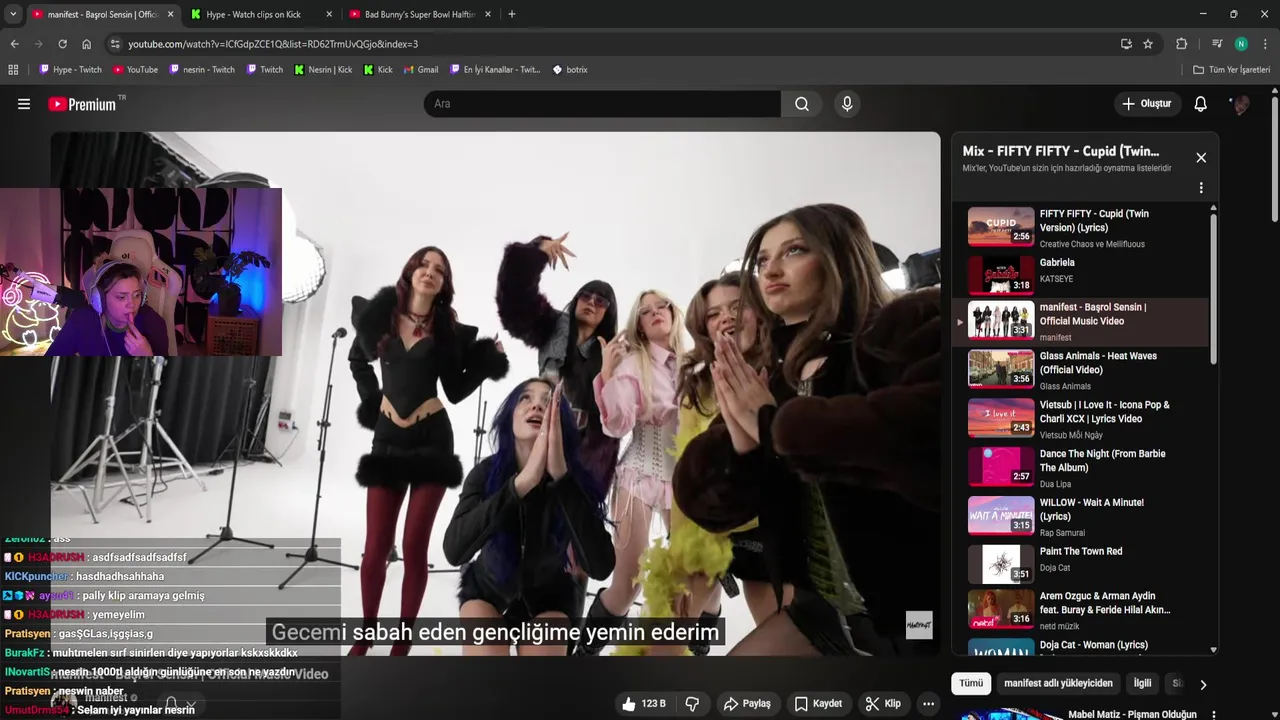
Task: Open the Nesrin | Kick bookmark
Action: pos(323,70)
